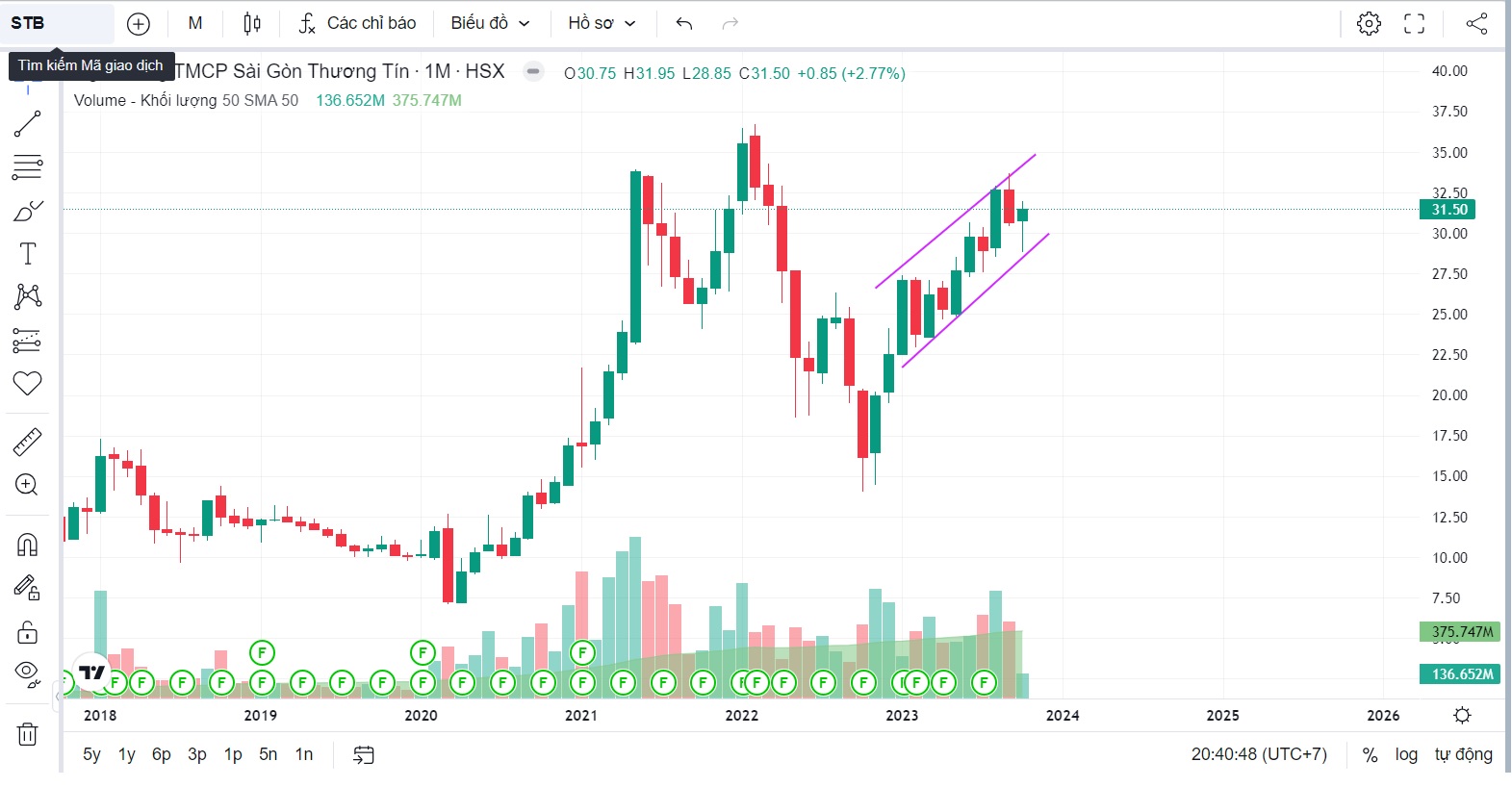This screenshot has height=787, width=1512.
Task: Click the current price label 31.50
Action: (x=1448, y=210)
